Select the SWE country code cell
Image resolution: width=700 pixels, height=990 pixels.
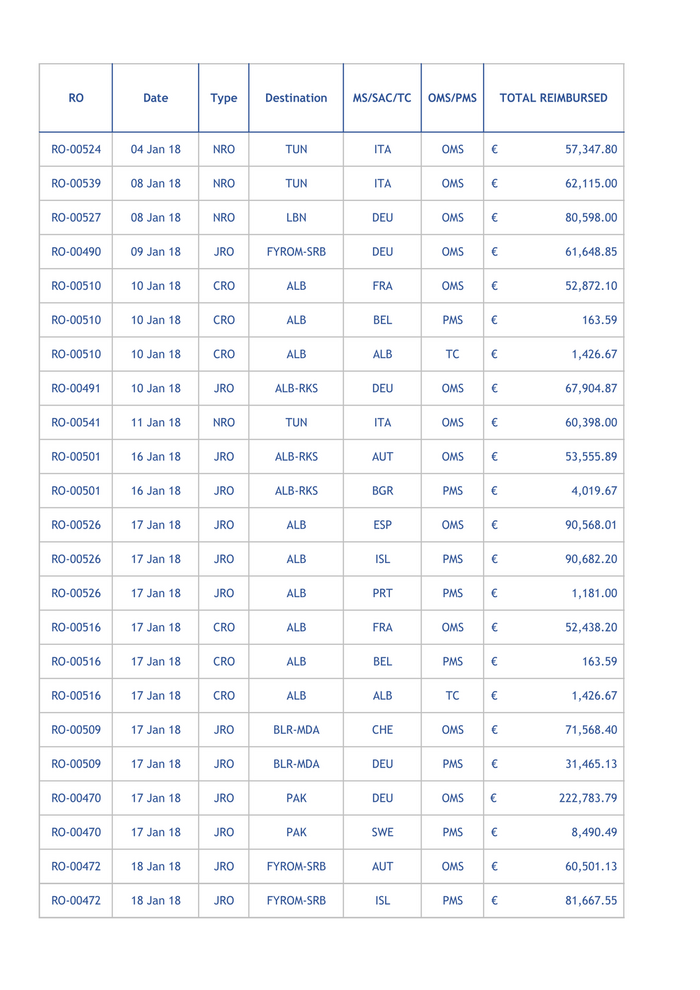pyautogui.click(x=382, y=833)
